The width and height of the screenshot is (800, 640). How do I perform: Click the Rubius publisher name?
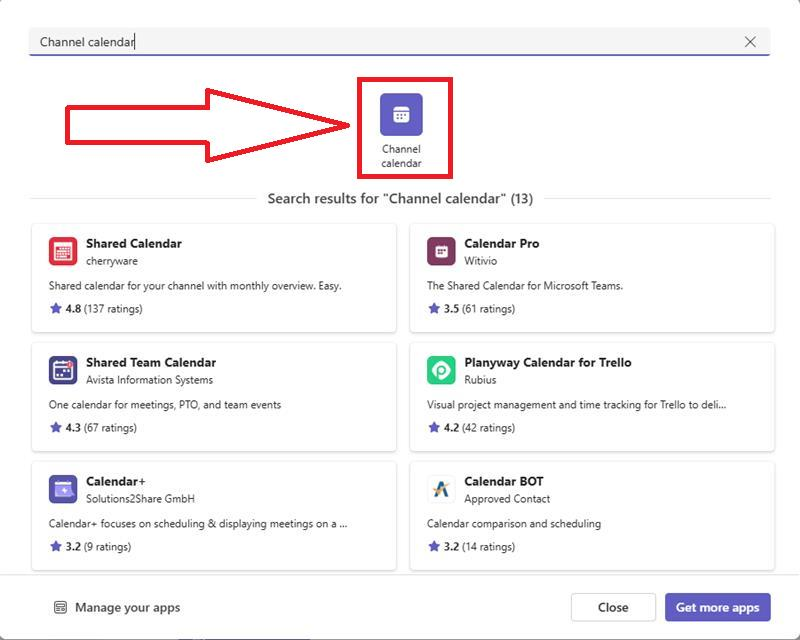(480, 380)
